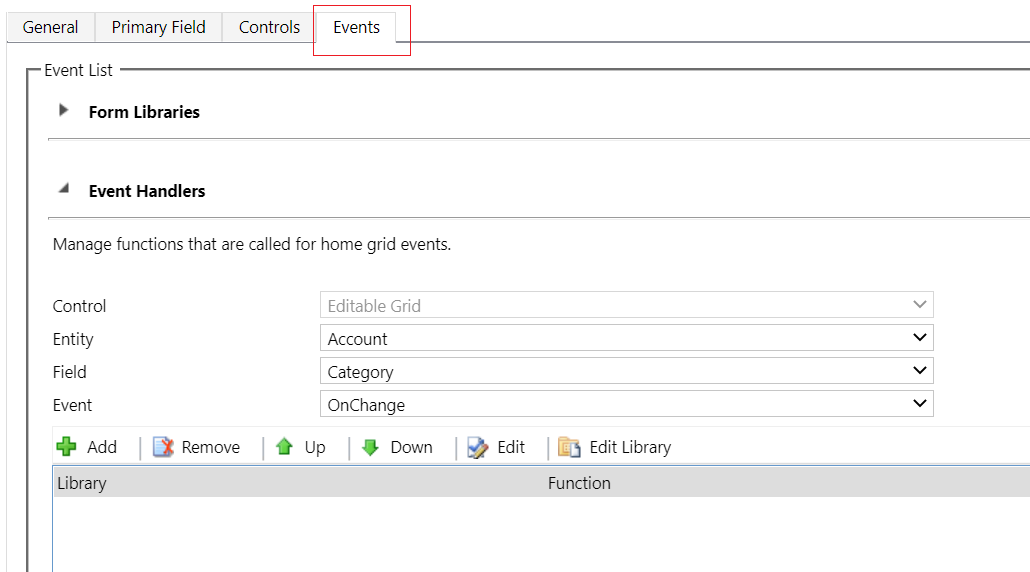Expand the Form Libraries section triangle
The height and width of the screenshot is (572, 1030).
64,111
